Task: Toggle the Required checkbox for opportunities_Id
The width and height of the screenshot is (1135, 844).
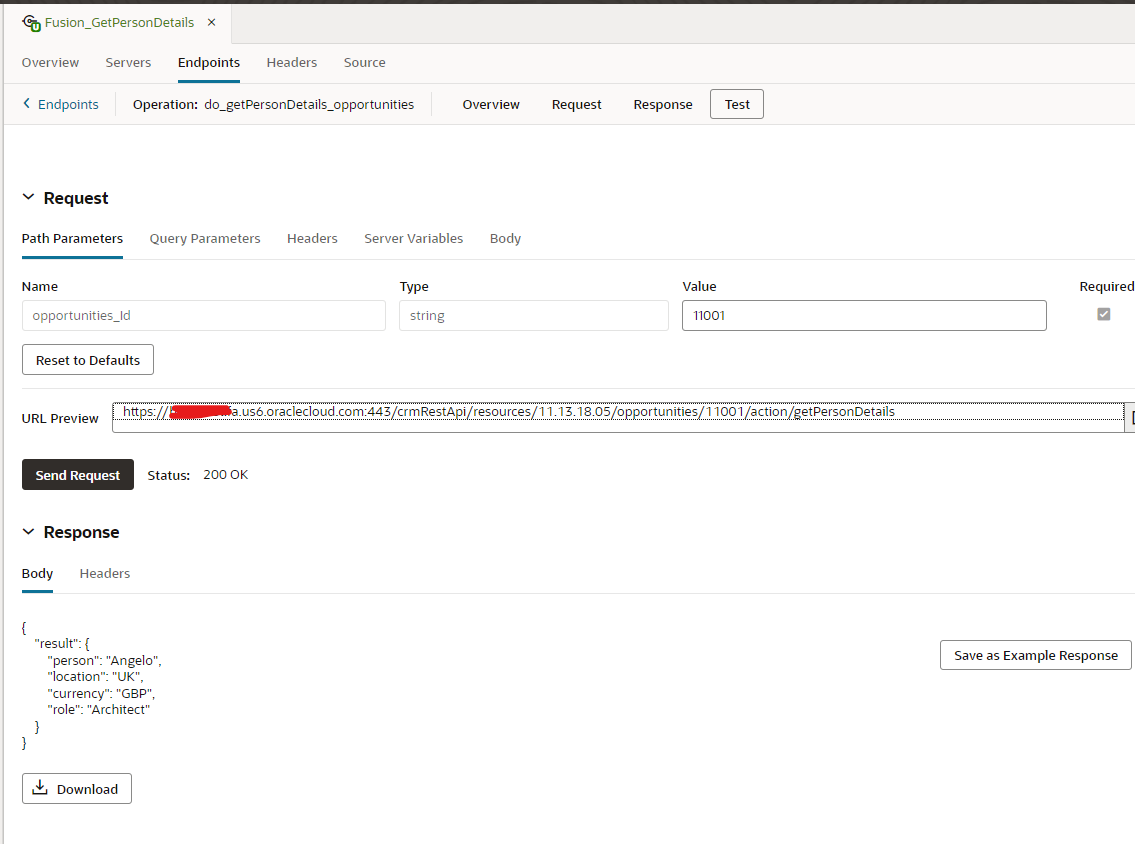Action: coord(1104,314)
